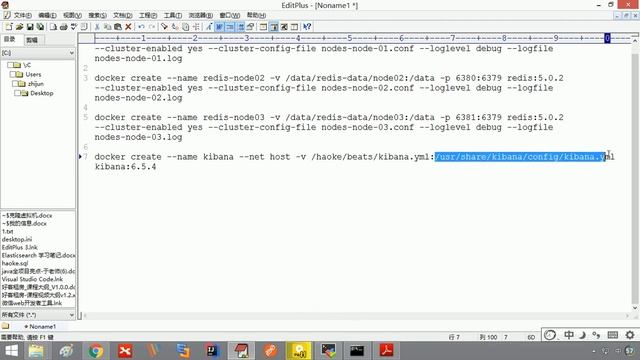
Task: Select EditPlus 3.lnk in the file list
Action: click(20, 247)
